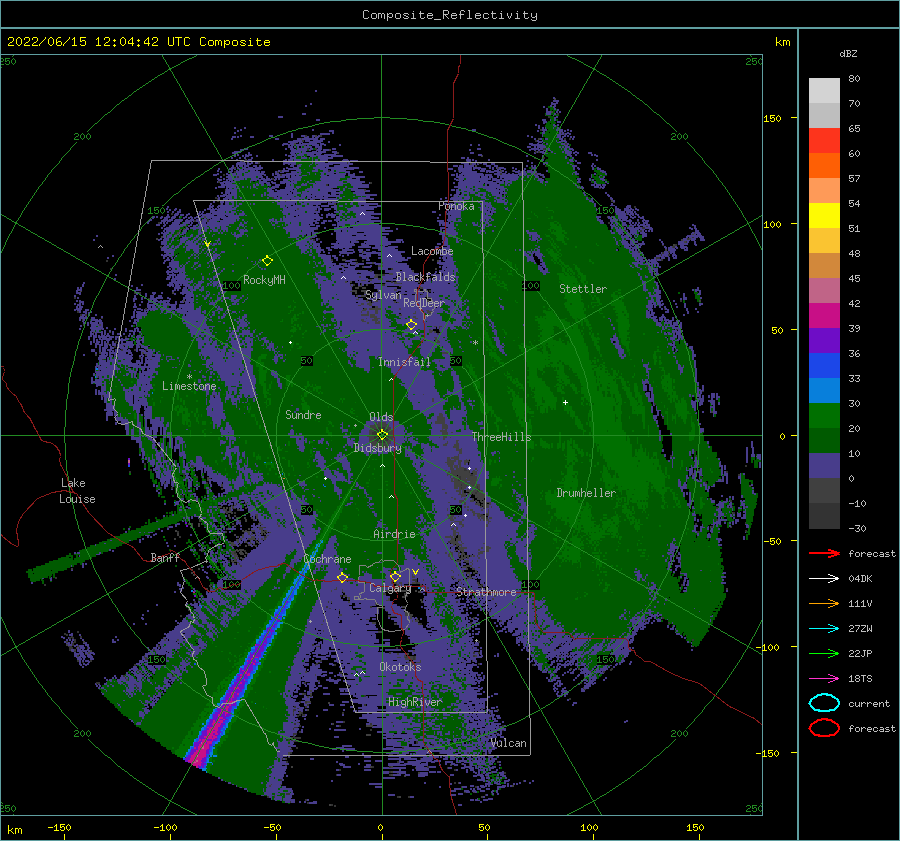The image size is (900, 841).
Task: Click the km unit label at bottom left
Action: tap(14, 830)
